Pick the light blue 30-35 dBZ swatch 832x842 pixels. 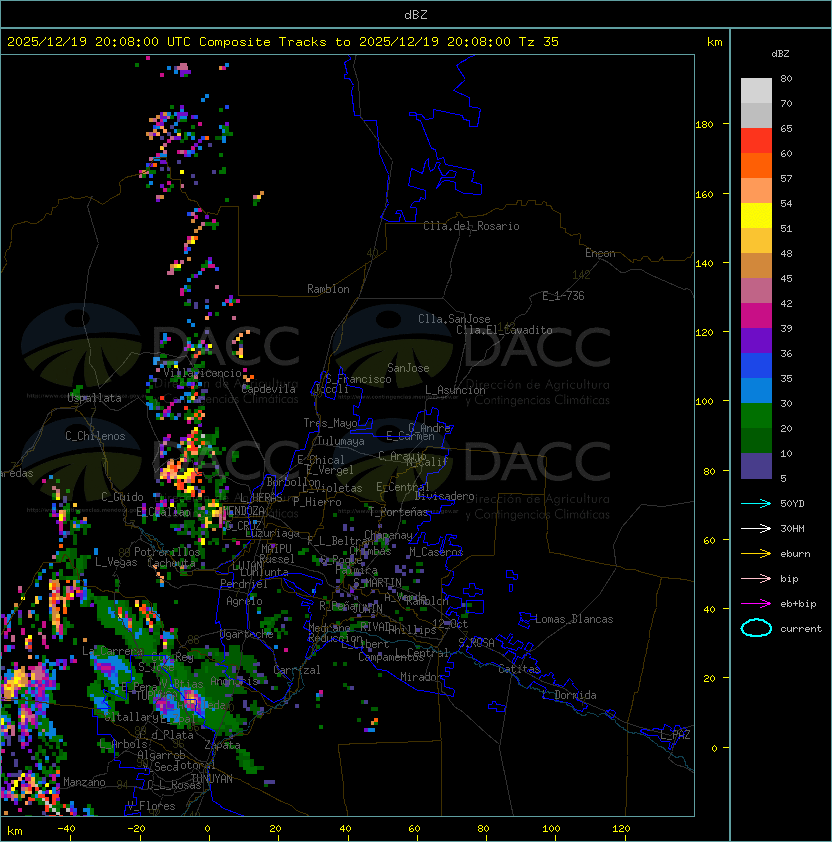pos(756,391)
